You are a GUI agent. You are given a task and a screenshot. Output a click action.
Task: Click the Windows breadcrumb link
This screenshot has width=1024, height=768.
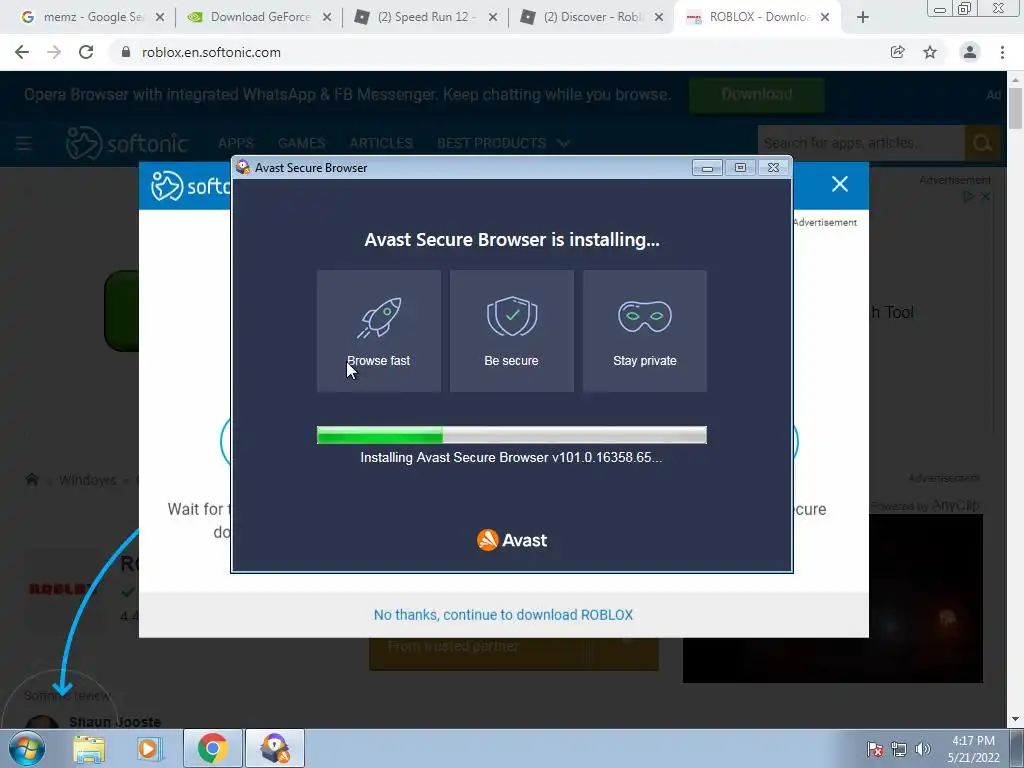[87, 480]
